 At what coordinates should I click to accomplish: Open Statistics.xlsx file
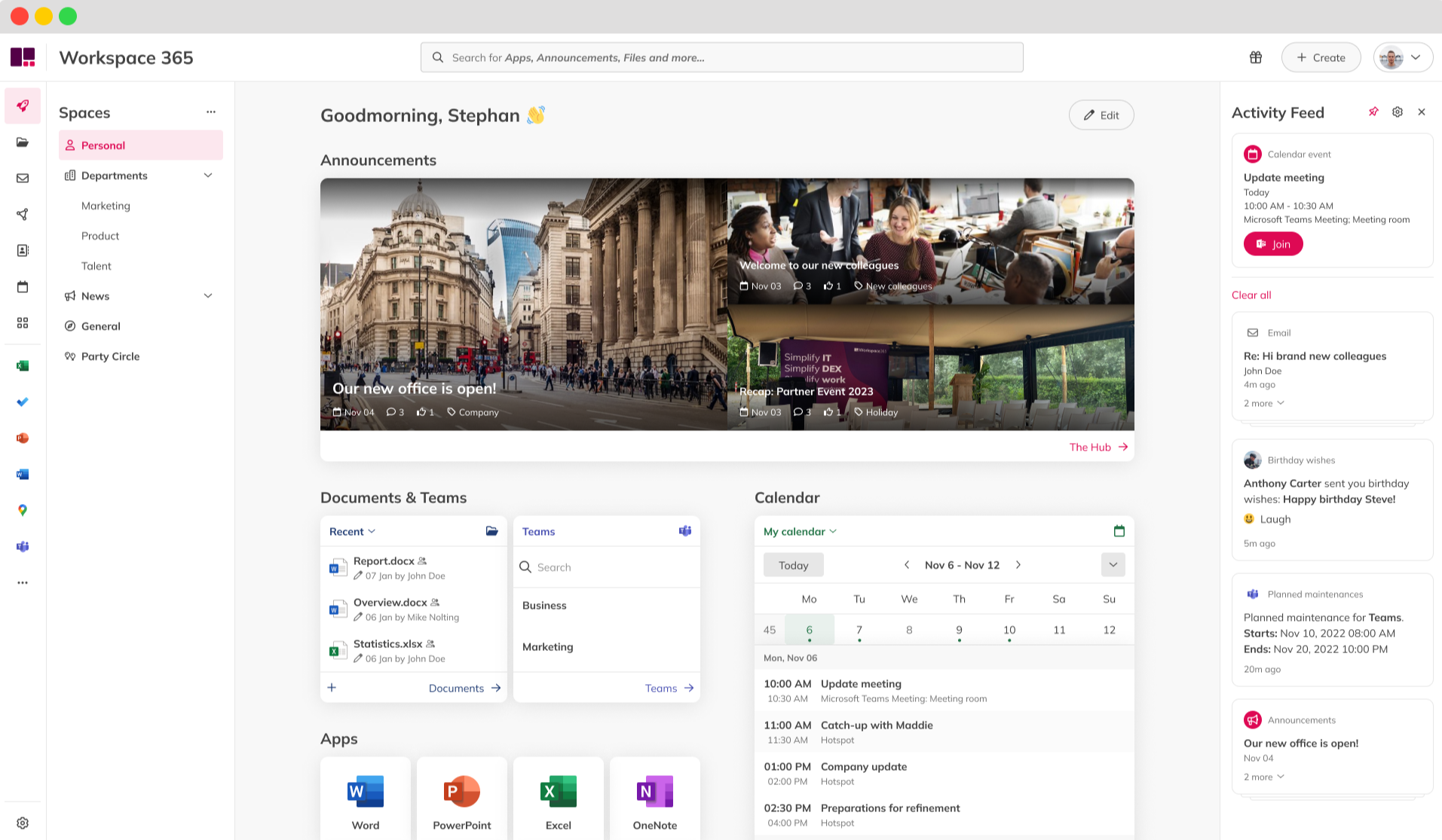tap(414, 651)
